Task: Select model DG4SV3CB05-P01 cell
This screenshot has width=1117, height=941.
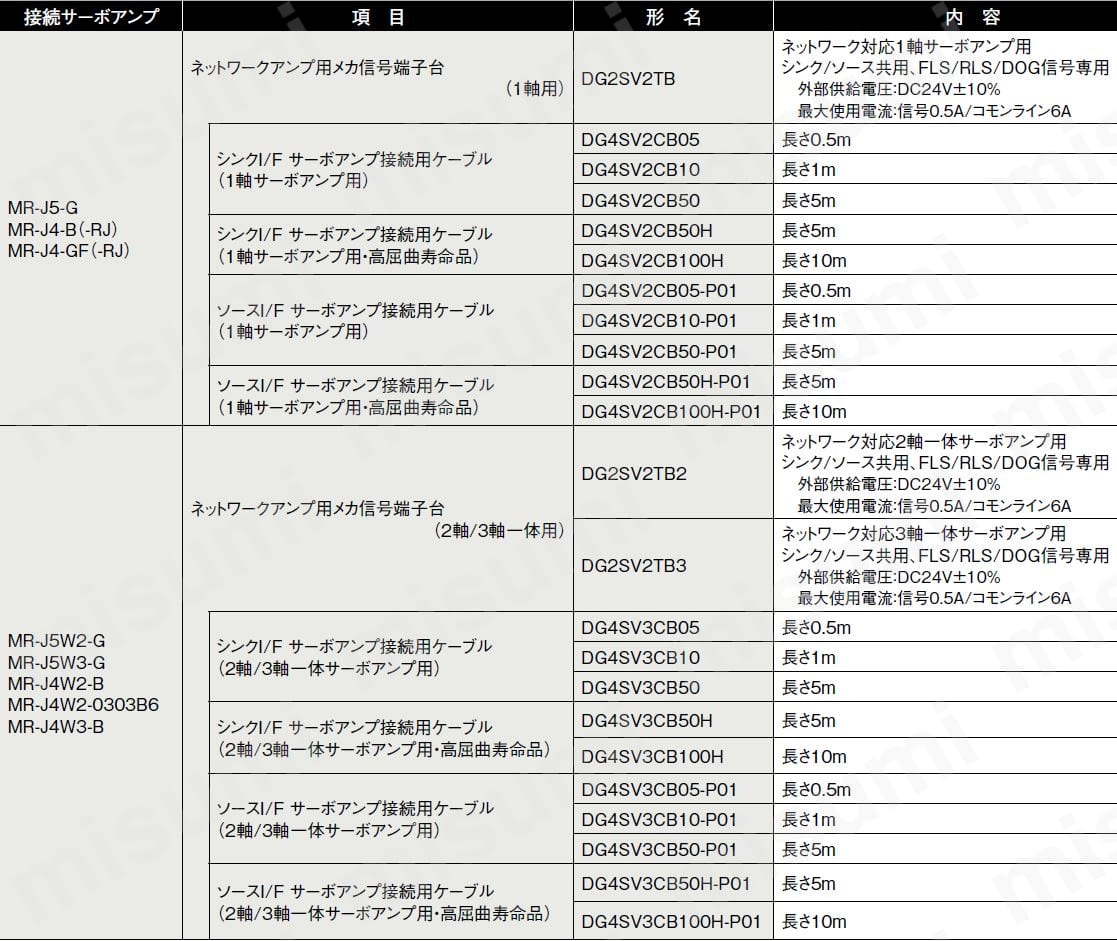Action: pyautogui.click(x=673, y=789)
